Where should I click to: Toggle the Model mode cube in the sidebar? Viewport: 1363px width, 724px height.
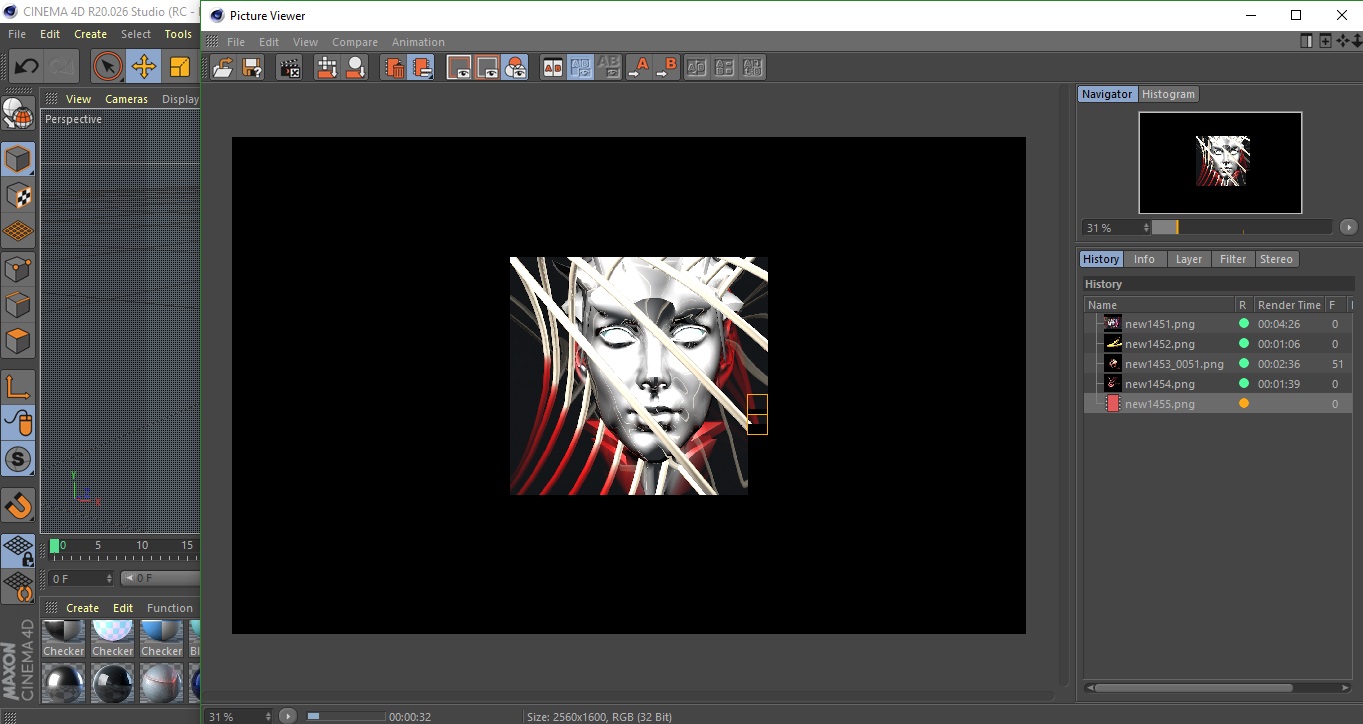tap(18, 159)
